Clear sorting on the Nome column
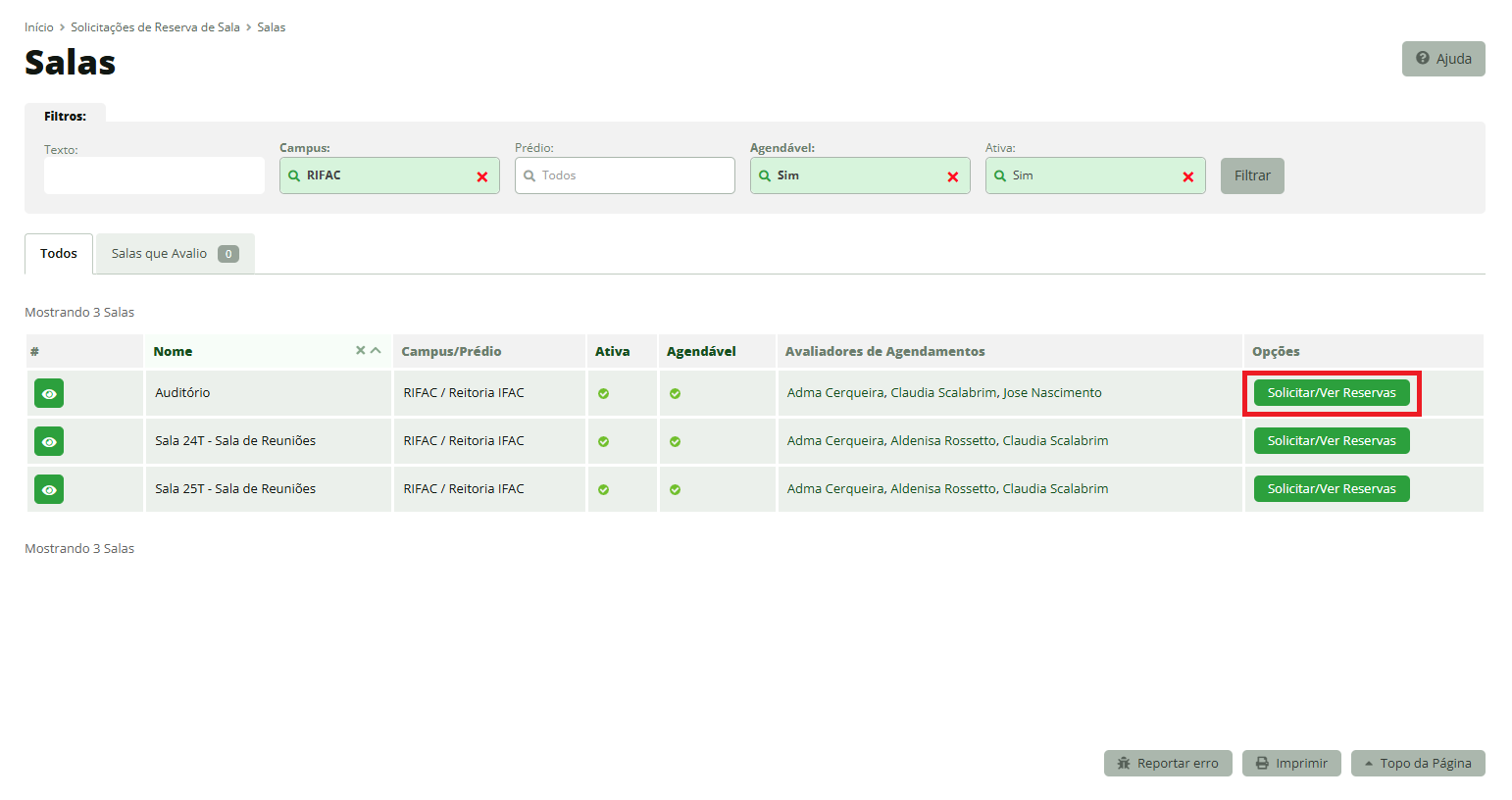 (360, 350)
